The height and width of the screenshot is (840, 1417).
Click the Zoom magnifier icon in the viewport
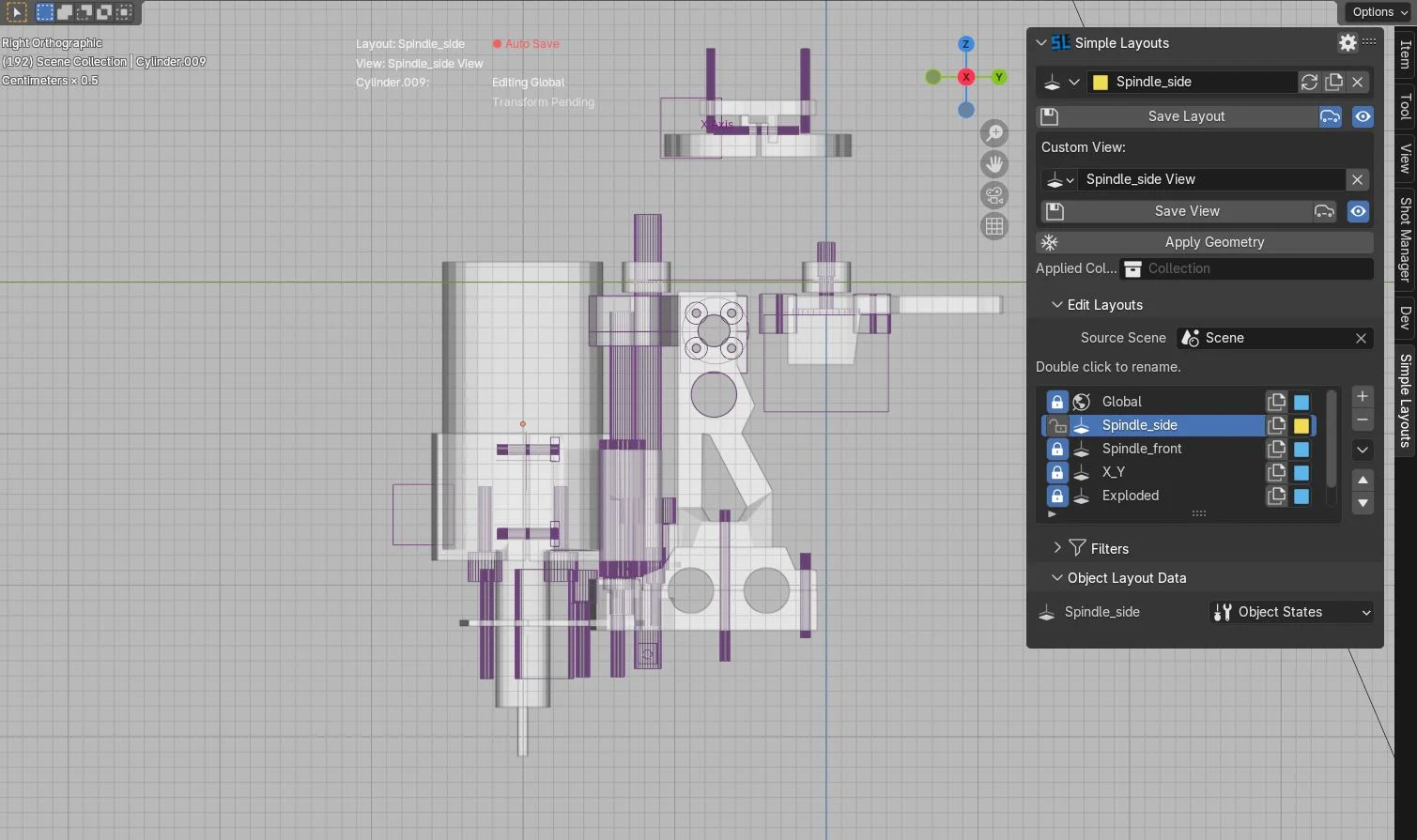point(993,132)
